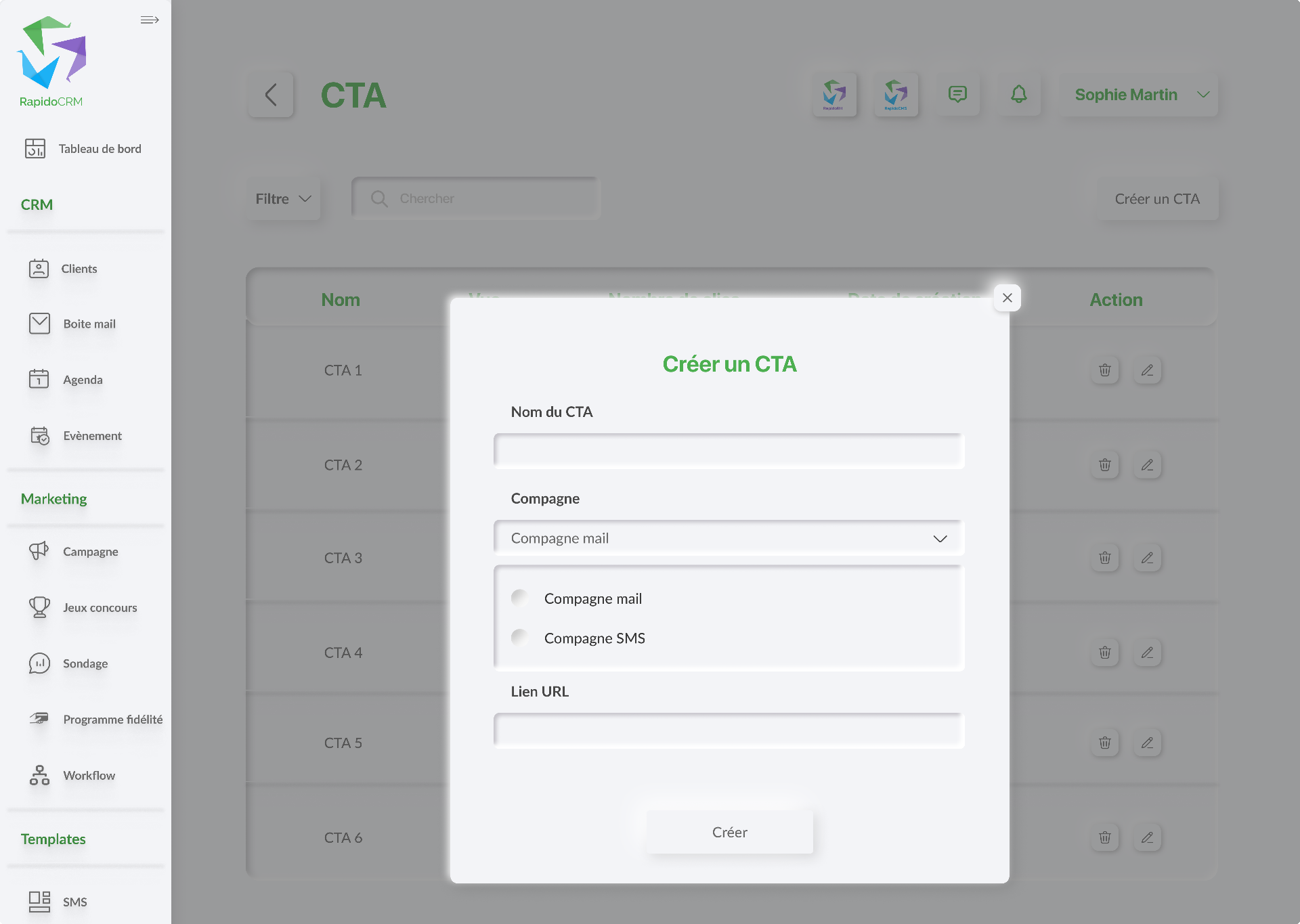Click the Nom du CTA input field
1300x924 pixels.
(729, 451)
